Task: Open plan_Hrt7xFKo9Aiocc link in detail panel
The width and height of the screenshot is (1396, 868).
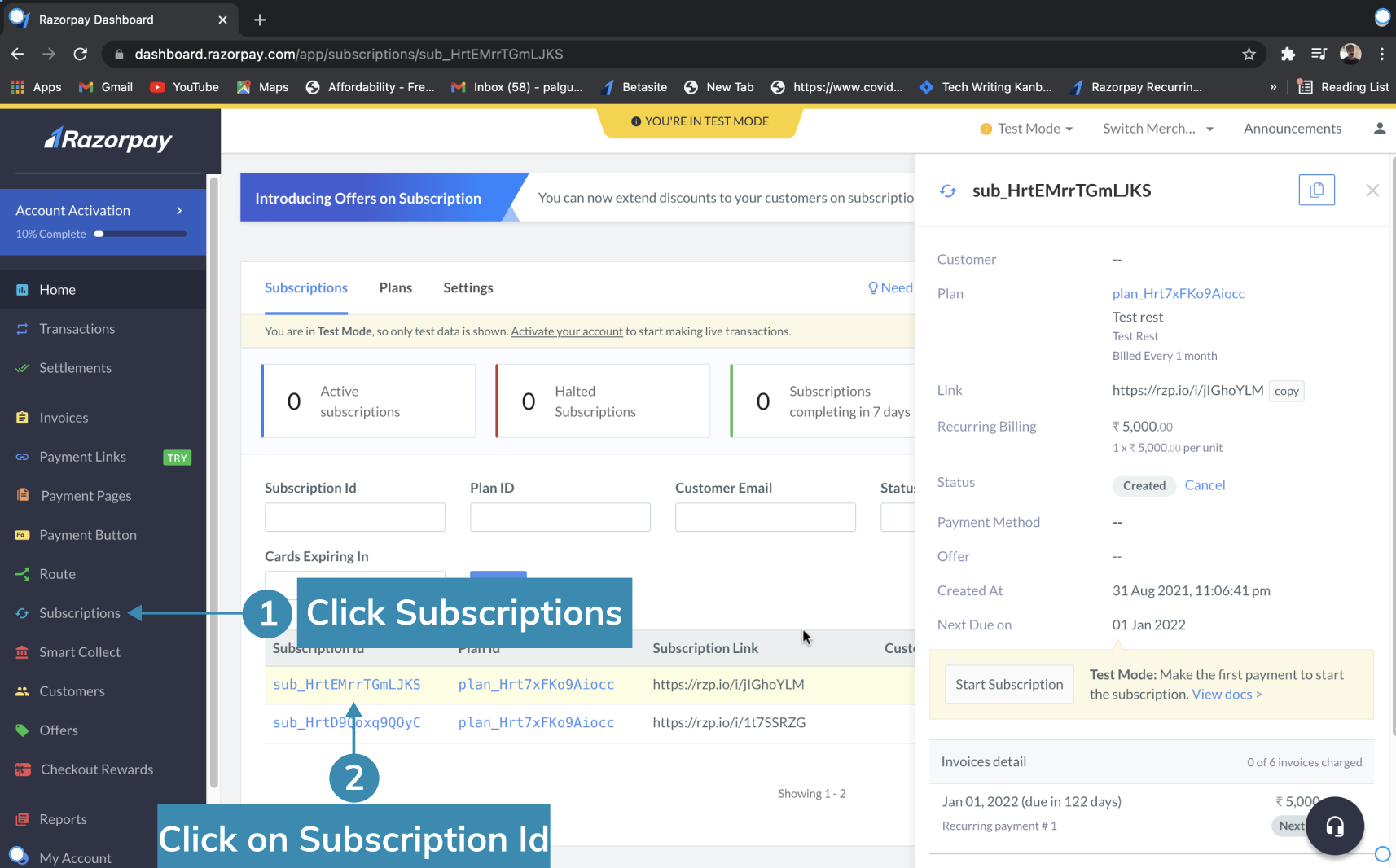Action: (x=1179, y=294)
